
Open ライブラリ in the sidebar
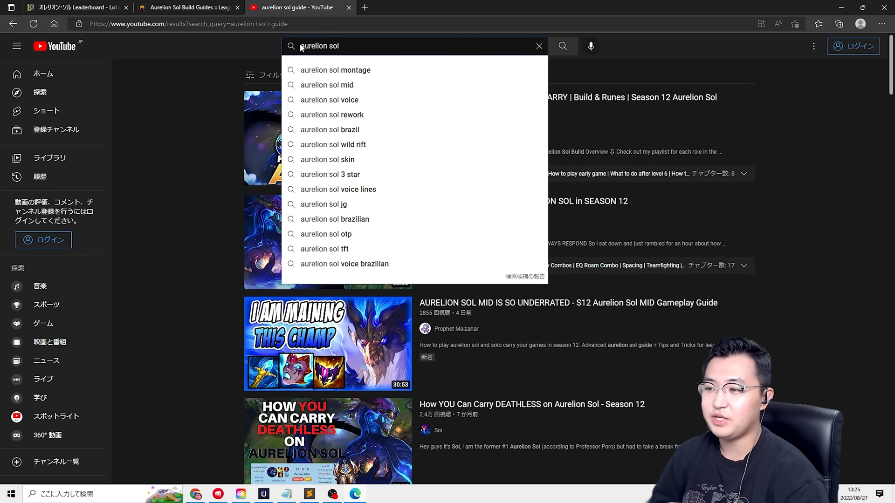52,158
